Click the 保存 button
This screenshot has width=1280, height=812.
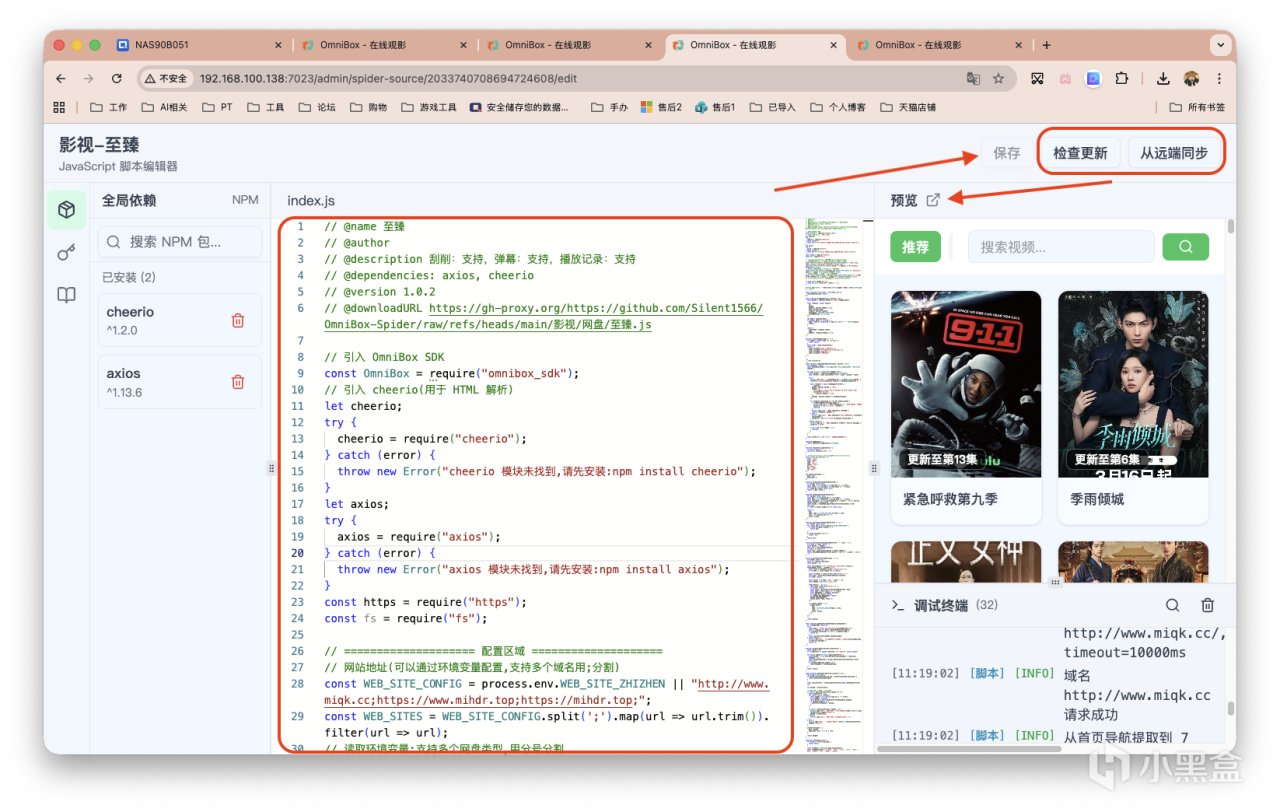1007,153
